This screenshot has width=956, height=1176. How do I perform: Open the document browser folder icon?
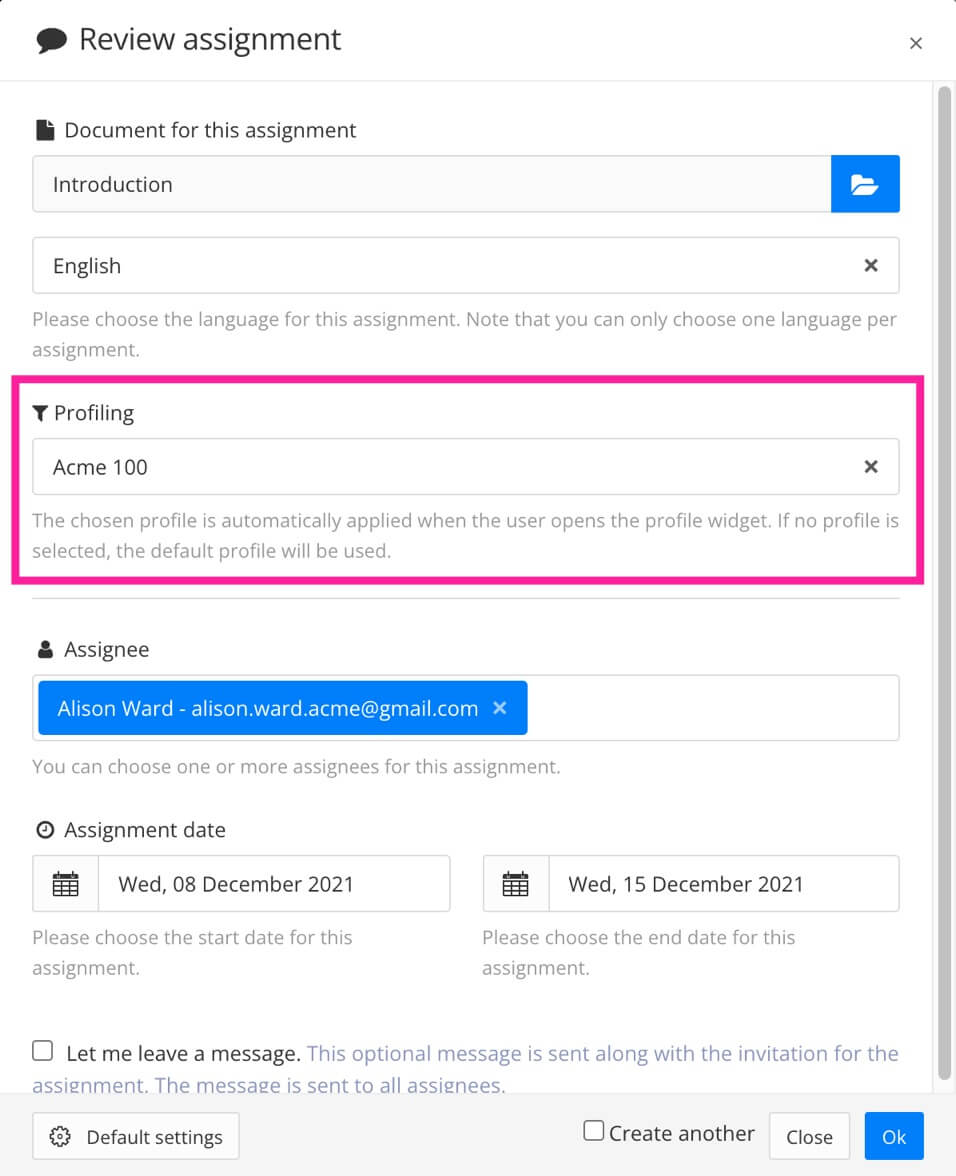coord(865,184)
